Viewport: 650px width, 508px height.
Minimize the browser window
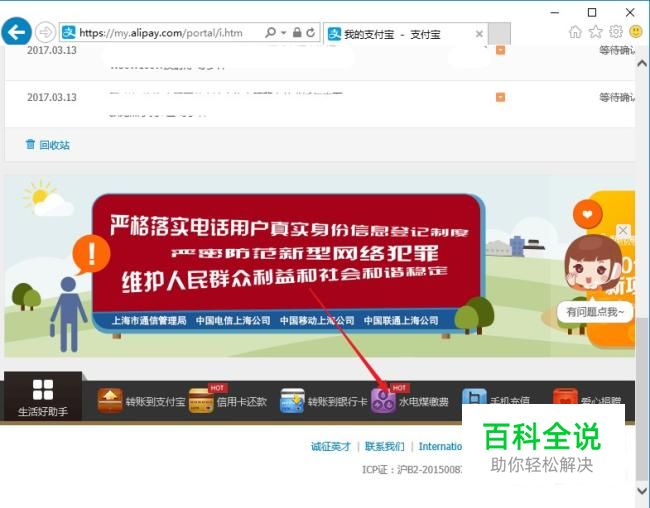555,12
